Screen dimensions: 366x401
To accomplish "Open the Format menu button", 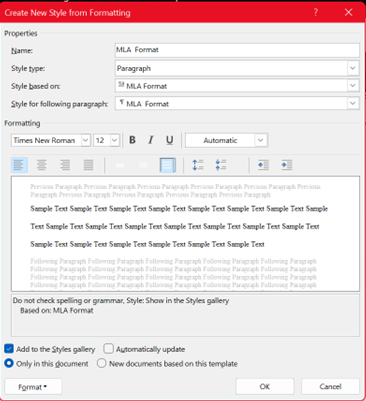I will coord(33,387).
